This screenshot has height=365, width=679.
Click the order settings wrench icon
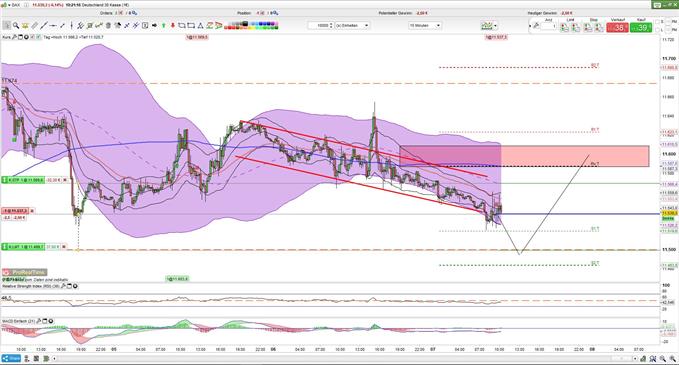tap(536, 26)
